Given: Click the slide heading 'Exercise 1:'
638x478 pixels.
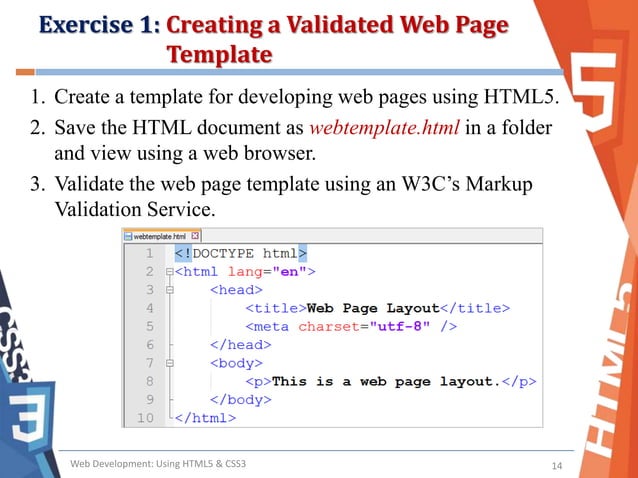Looking at the screenshot, I should click(100, 24).
